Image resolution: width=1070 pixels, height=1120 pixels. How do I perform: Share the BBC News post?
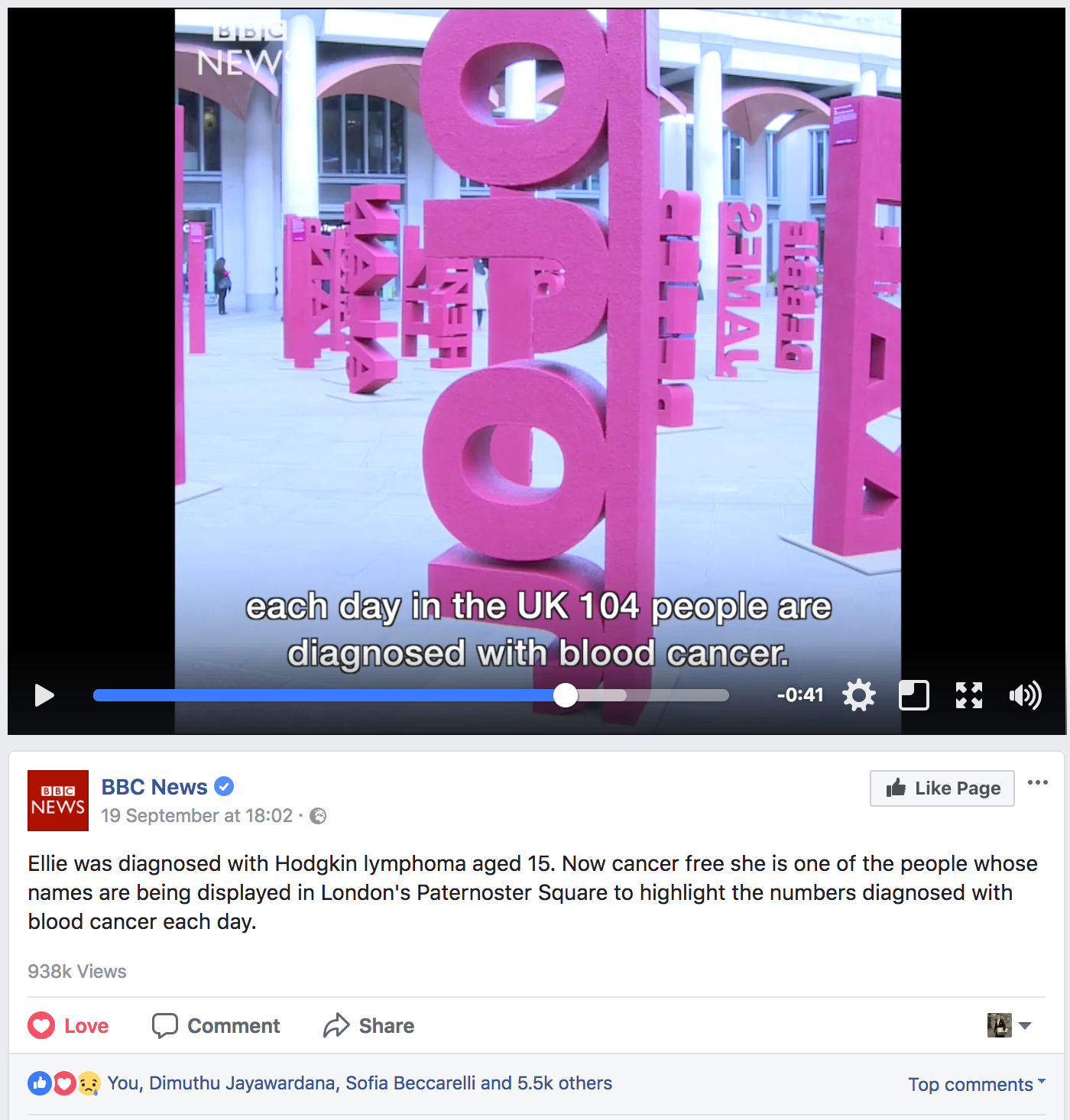coord(368,1025)
